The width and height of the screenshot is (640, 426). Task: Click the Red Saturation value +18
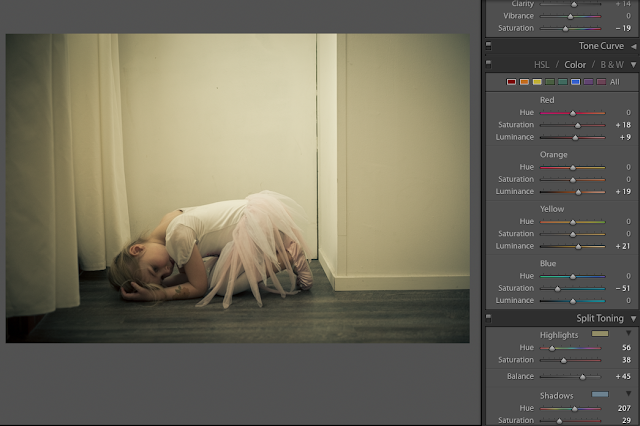point(623,125)
